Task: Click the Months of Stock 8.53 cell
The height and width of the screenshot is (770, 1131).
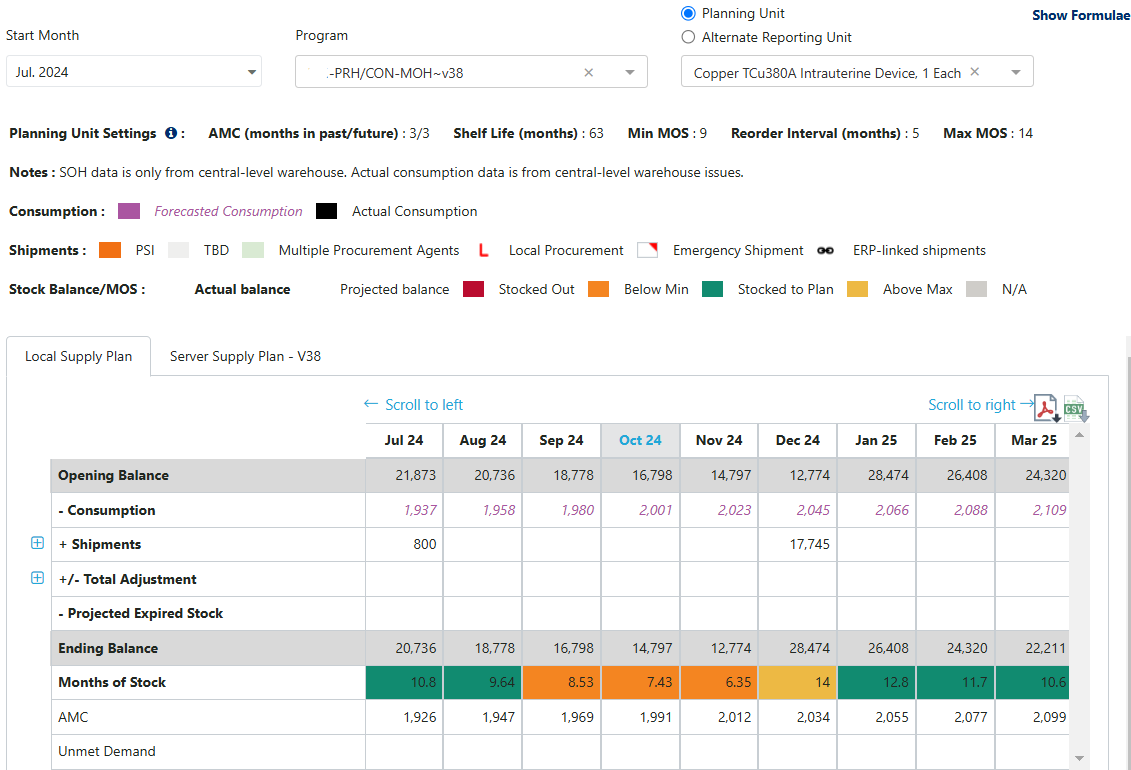Action: [x=562, y=683]
